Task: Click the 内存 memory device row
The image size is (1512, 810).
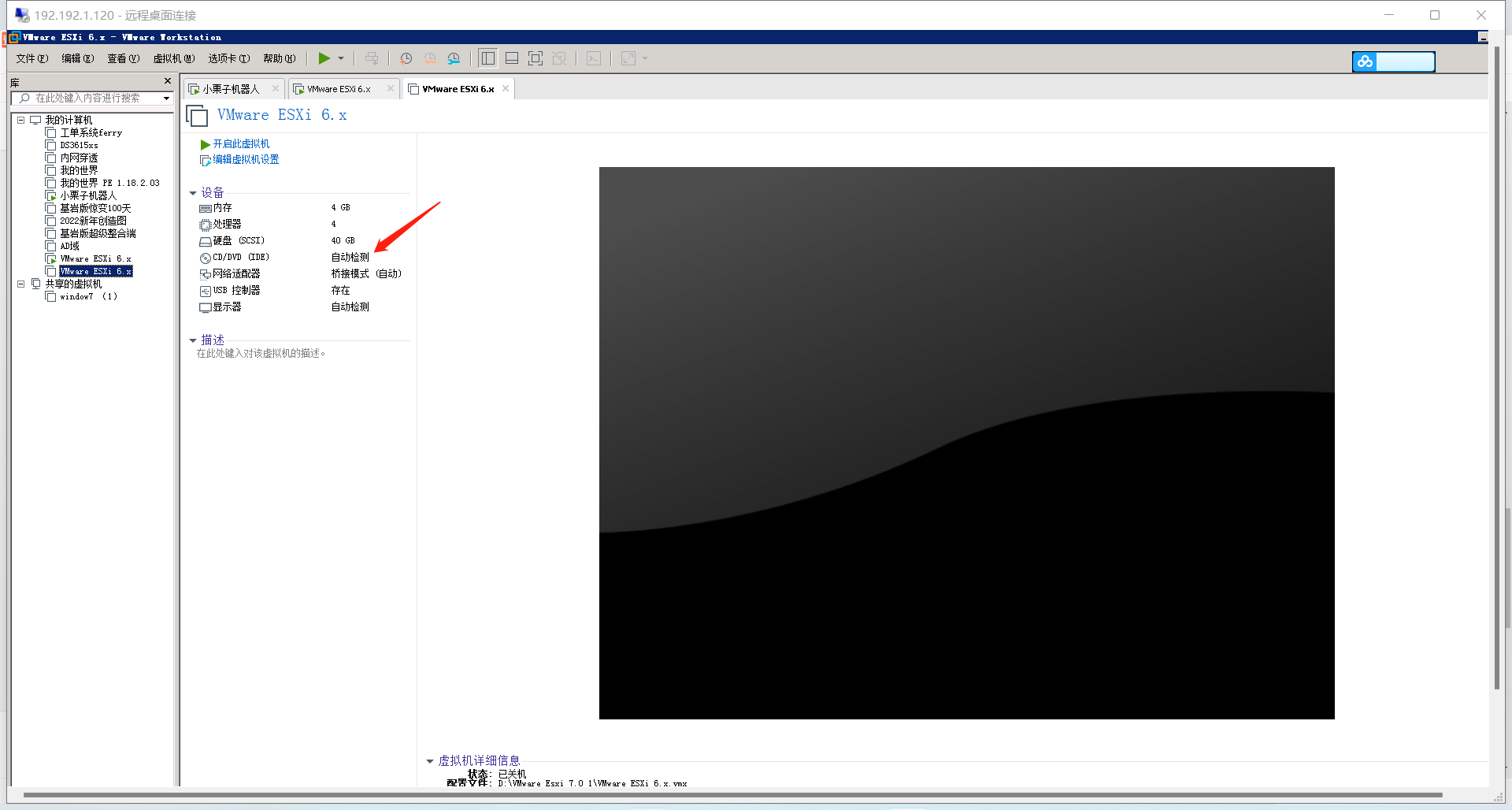Action: coord(303,207)
